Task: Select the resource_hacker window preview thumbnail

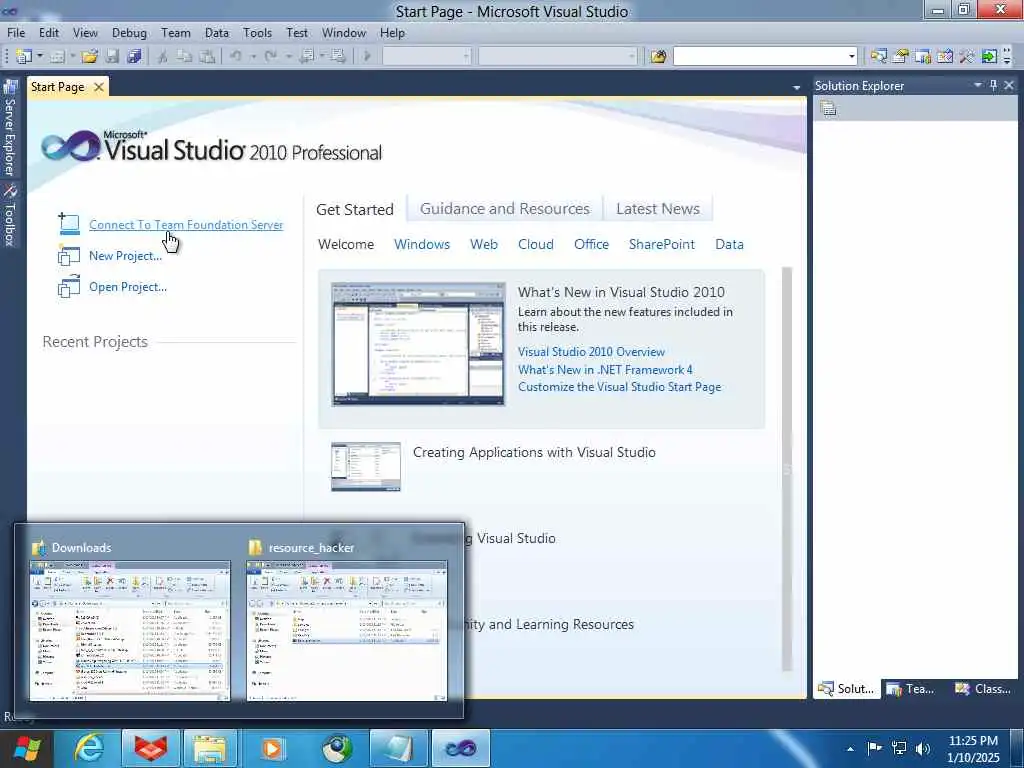Action: point(347,630)
